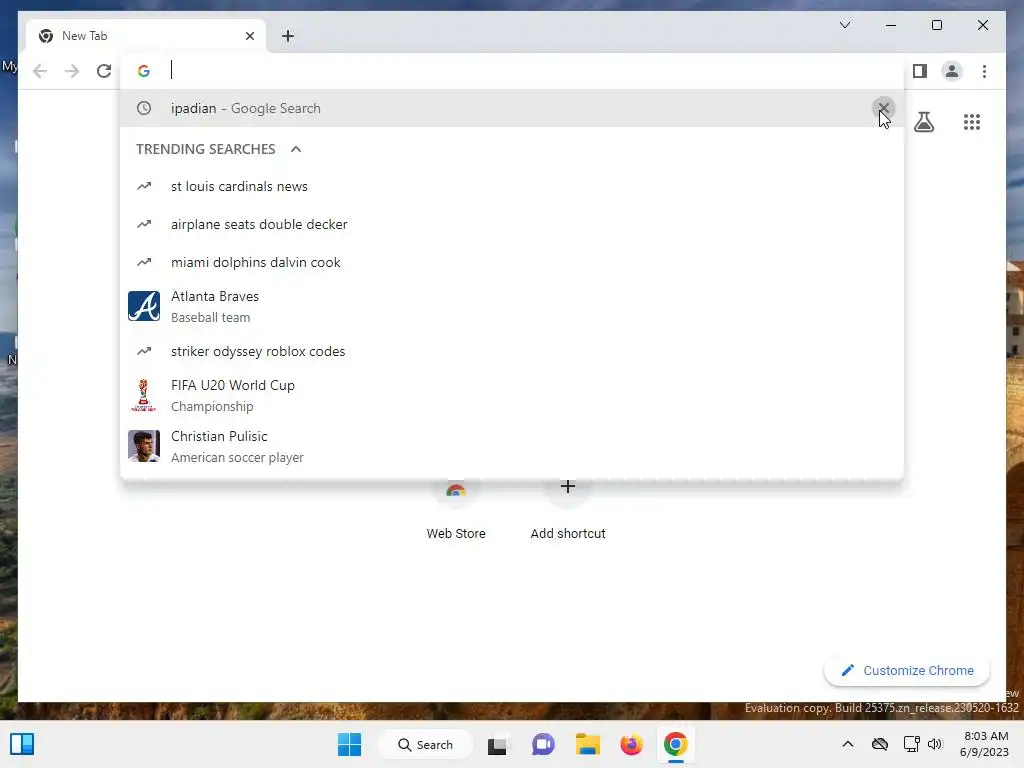Click the taskbar Search box

coord(425,744)
